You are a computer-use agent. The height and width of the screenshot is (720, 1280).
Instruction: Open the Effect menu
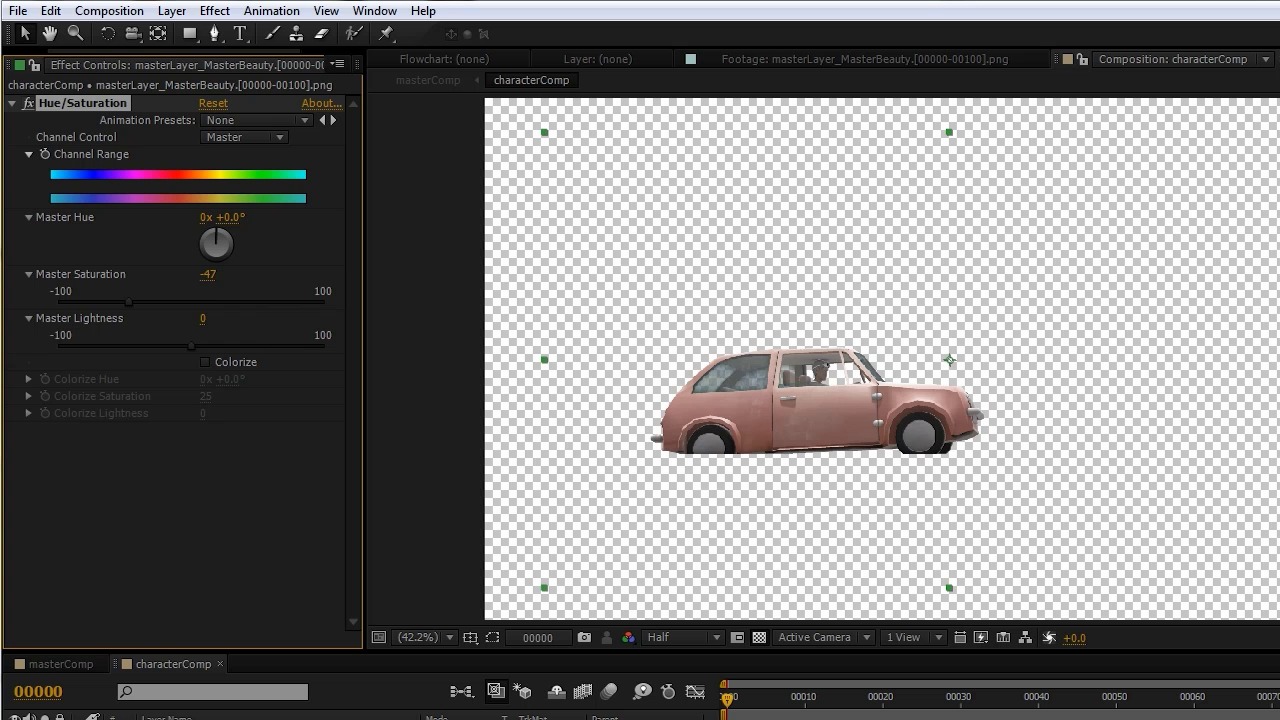coord(215,11)
